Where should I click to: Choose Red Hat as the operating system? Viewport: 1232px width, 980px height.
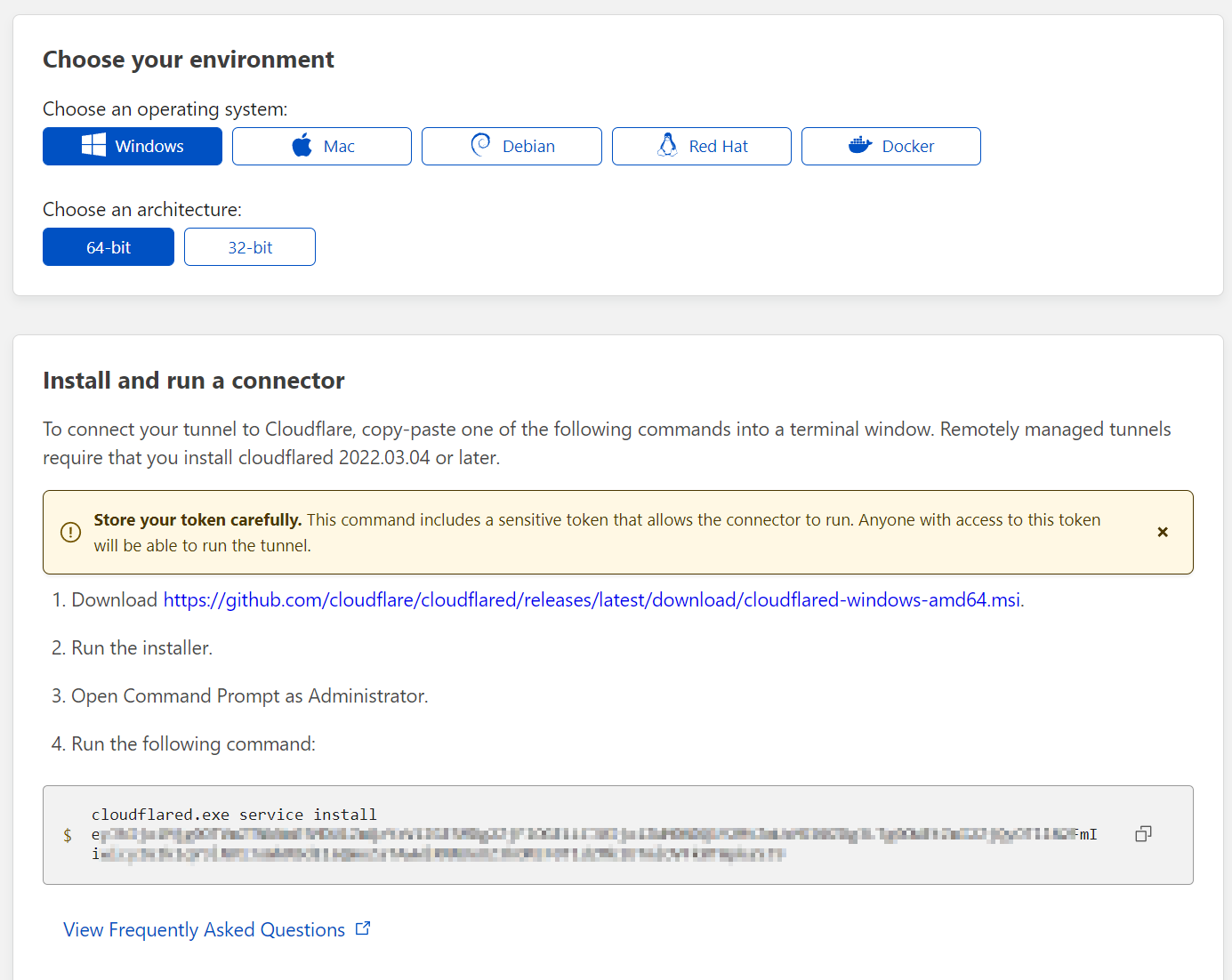(701, 146)
